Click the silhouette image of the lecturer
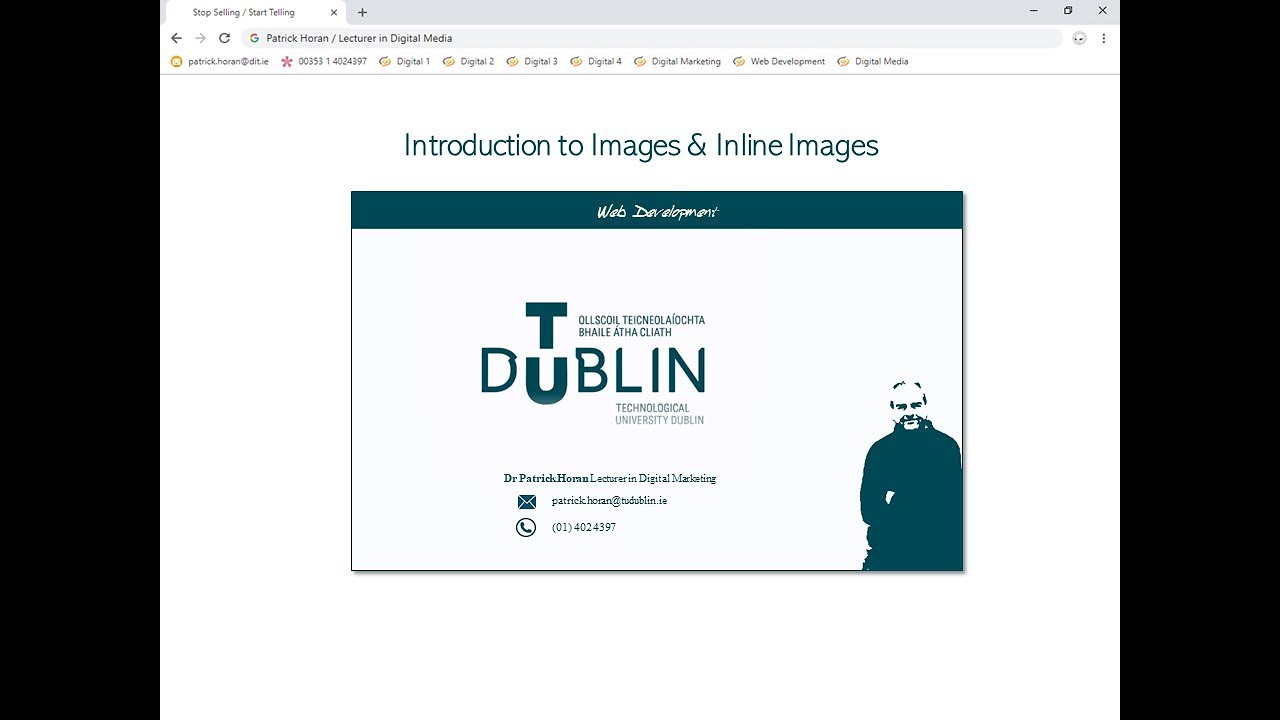 tap(911, 475)
